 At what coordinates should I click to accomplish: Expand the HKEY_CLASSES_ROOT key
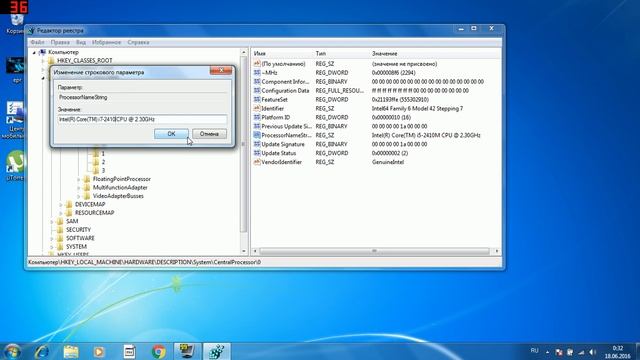click(x=43, y=61)
